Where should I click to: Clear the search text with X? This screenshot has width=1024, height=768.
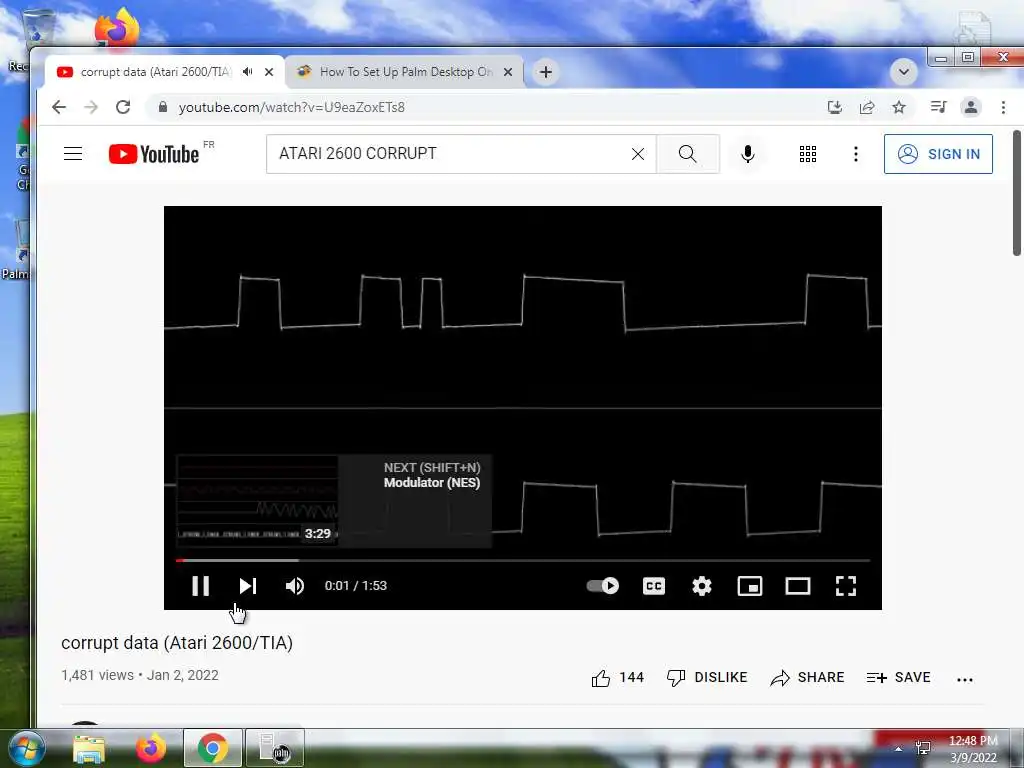coord(638,154)
